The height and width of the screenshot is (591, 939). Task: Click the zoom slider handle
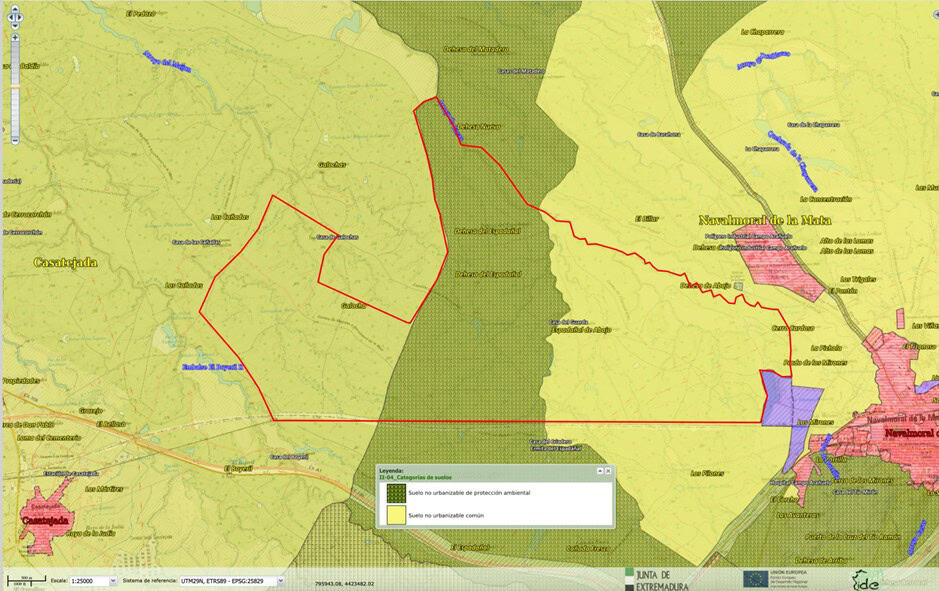(15, 86)
